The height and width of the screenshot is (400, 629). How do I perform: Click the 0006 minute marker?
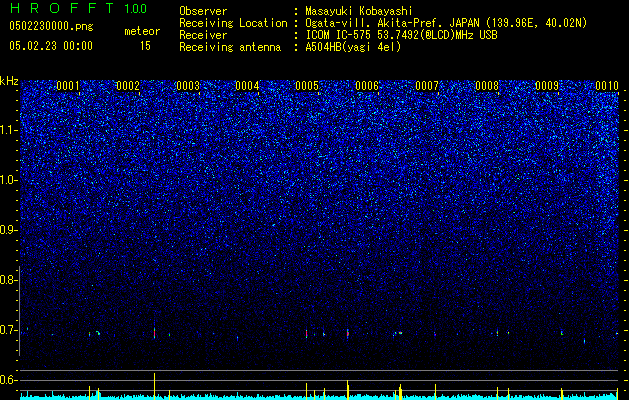point(367,86)
